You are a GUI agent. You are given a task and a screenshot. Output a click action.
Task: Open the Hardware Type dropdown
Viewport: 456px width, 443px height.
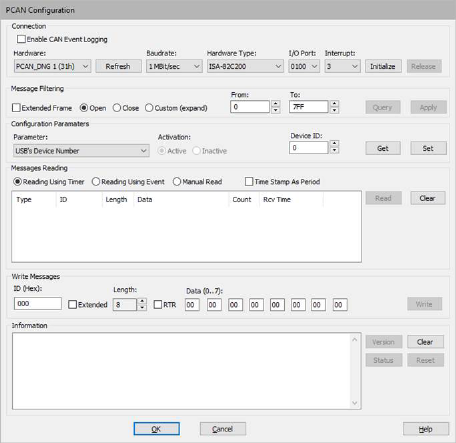pos(245,66)
